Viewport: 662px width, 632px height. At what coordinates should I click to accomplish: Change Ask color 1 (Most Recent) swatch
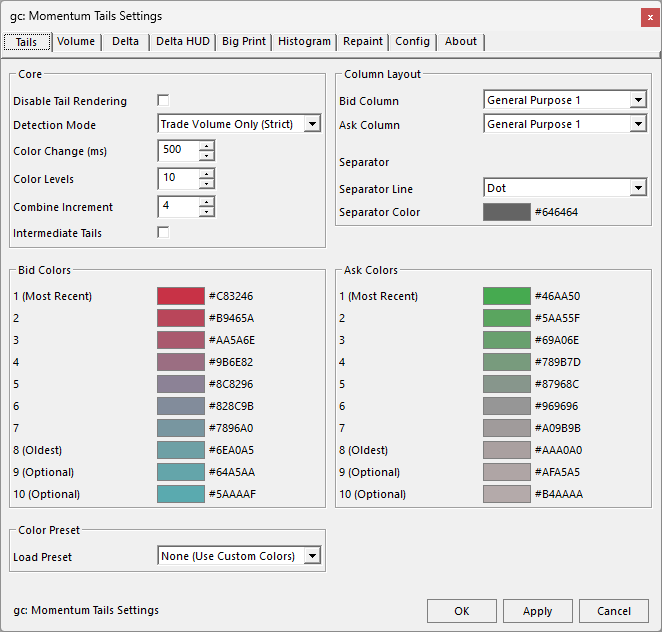point(506,296)
